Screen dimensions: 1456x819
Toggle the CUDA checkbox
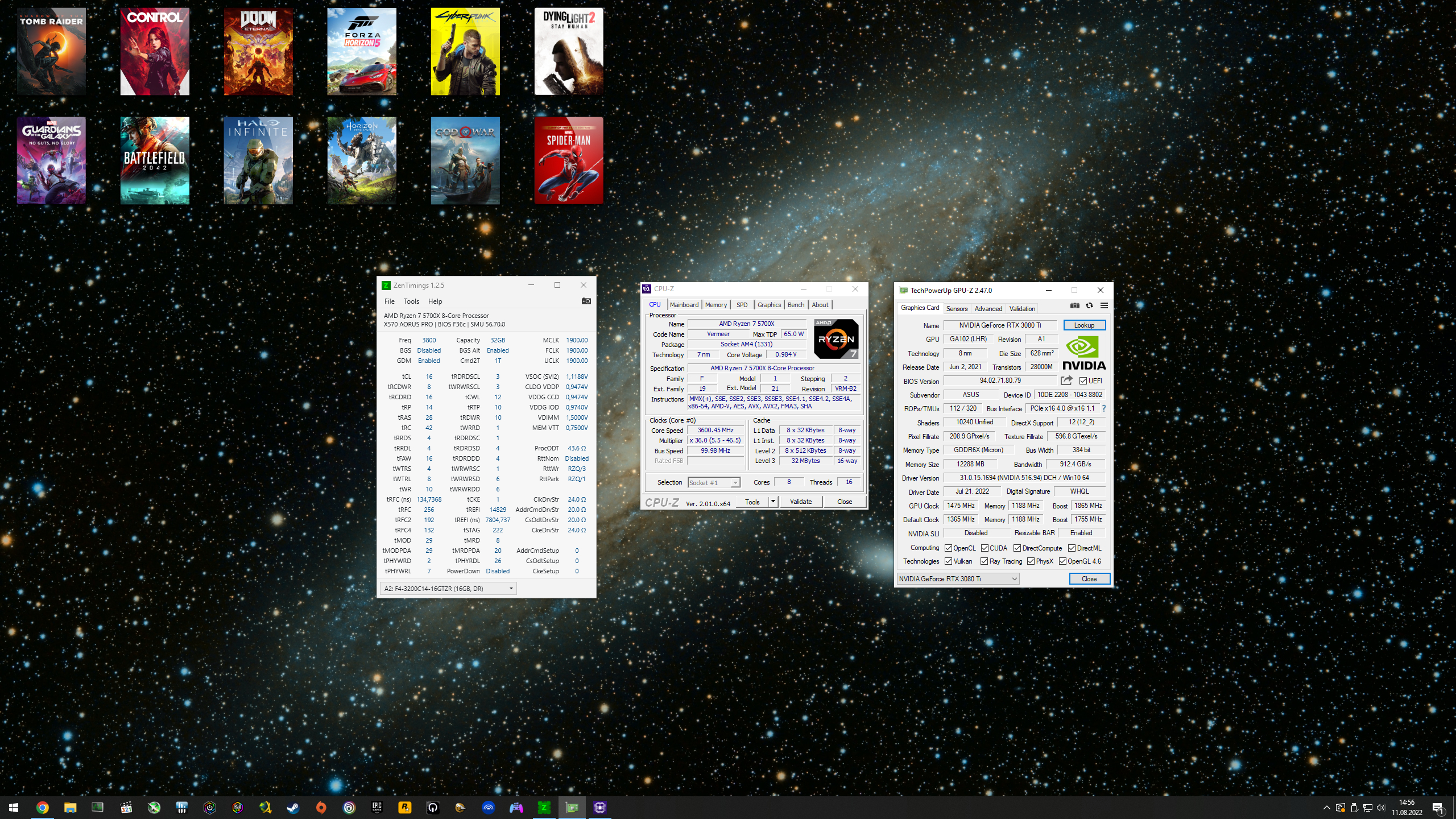[985, 548]
